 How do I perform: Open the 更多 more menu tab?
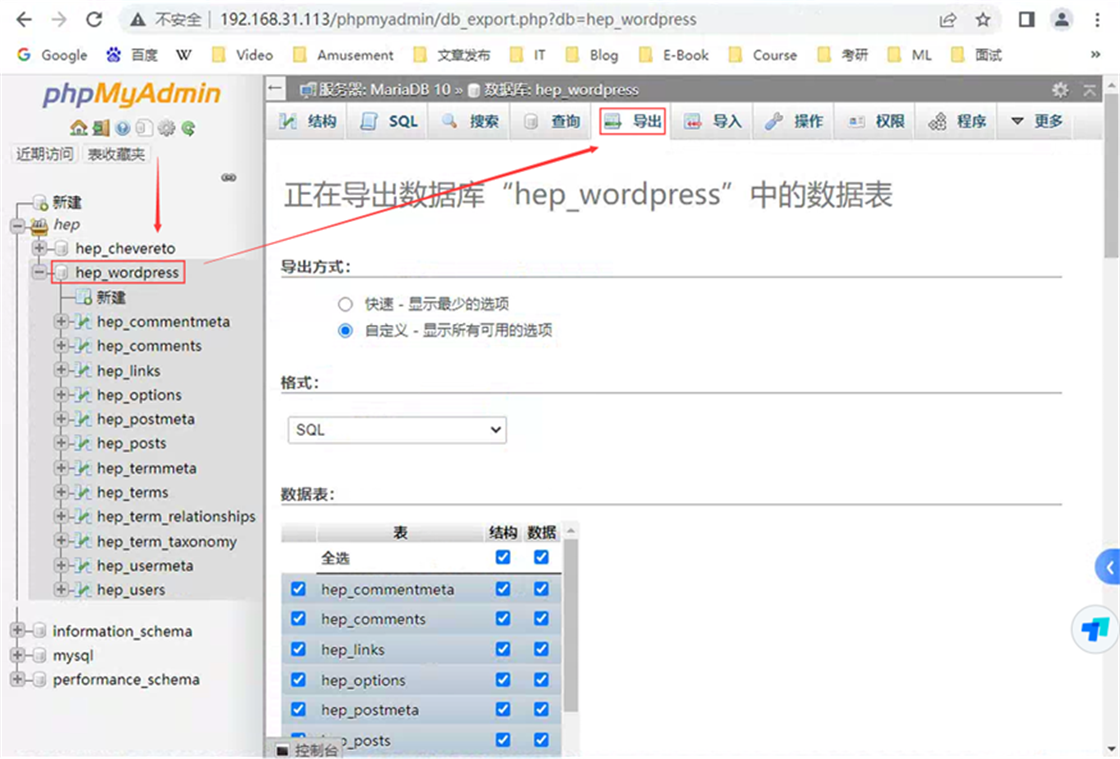pos(1036,121)
